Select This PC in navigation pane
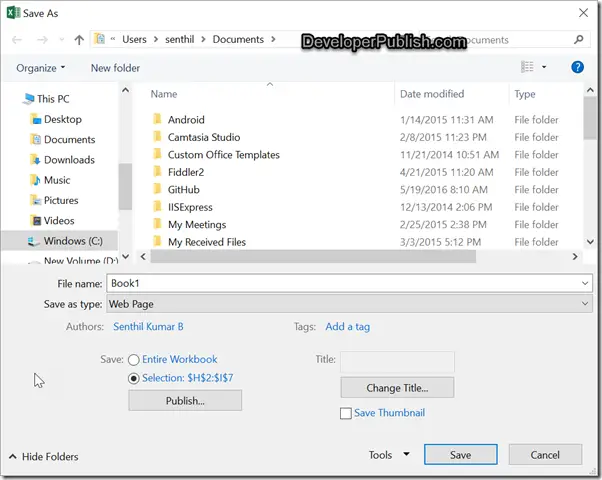 point(46,99)
